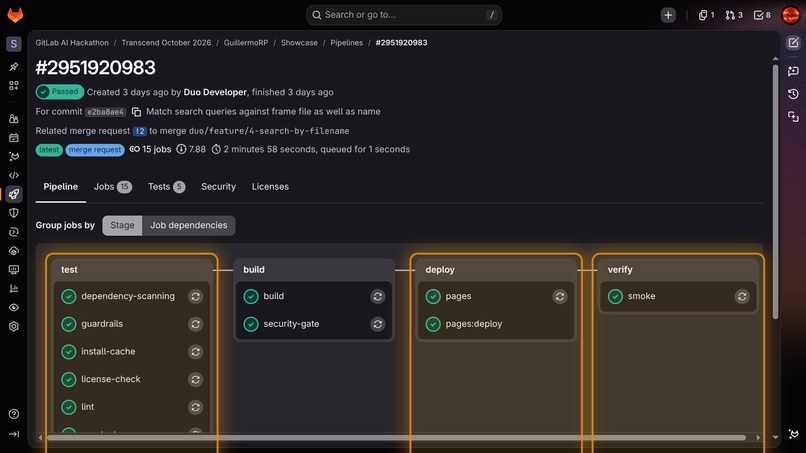The width and height of the screenshot is (806, 453).
Task: Open the Duo agent icon at bottom right
Action: click(793, 434)
